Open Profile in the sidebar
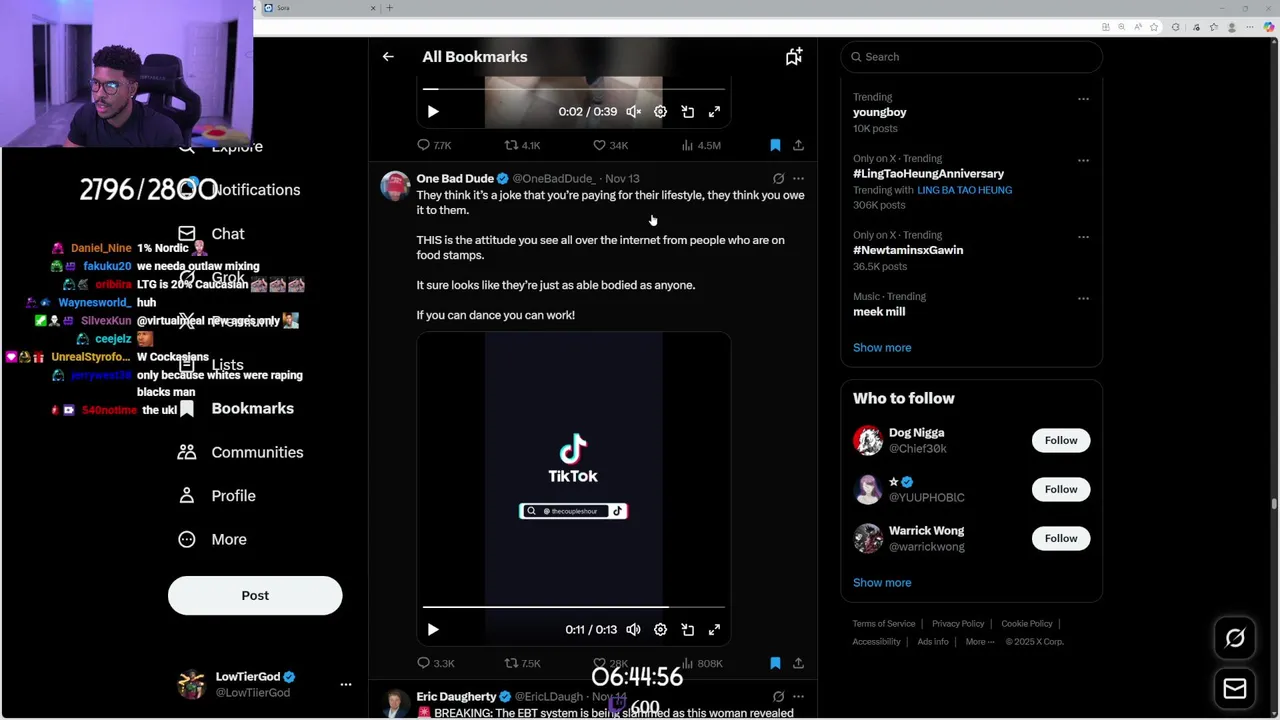 217,496
